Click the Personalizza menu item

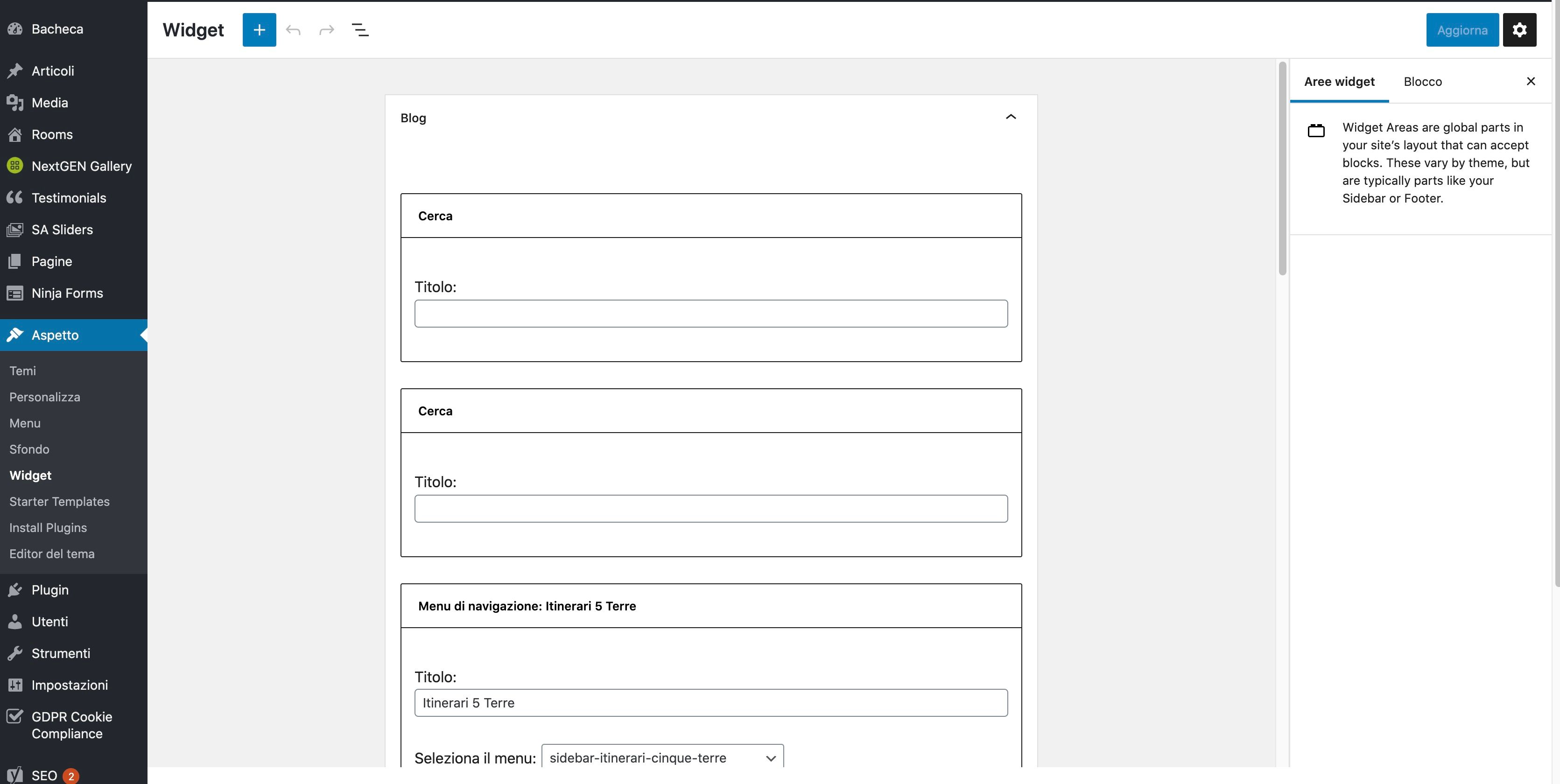tap(44, 397)
